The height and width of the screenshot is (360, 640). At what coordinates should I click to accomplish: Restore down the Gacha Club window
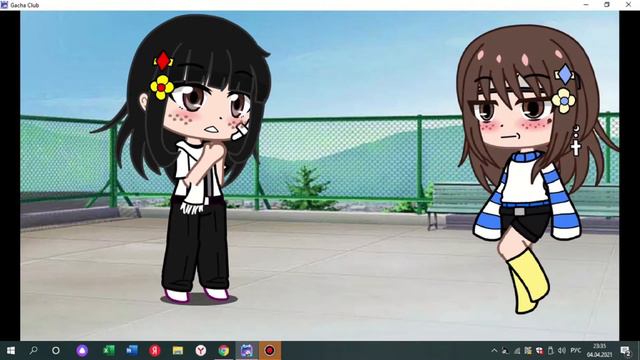pos(607,5)
